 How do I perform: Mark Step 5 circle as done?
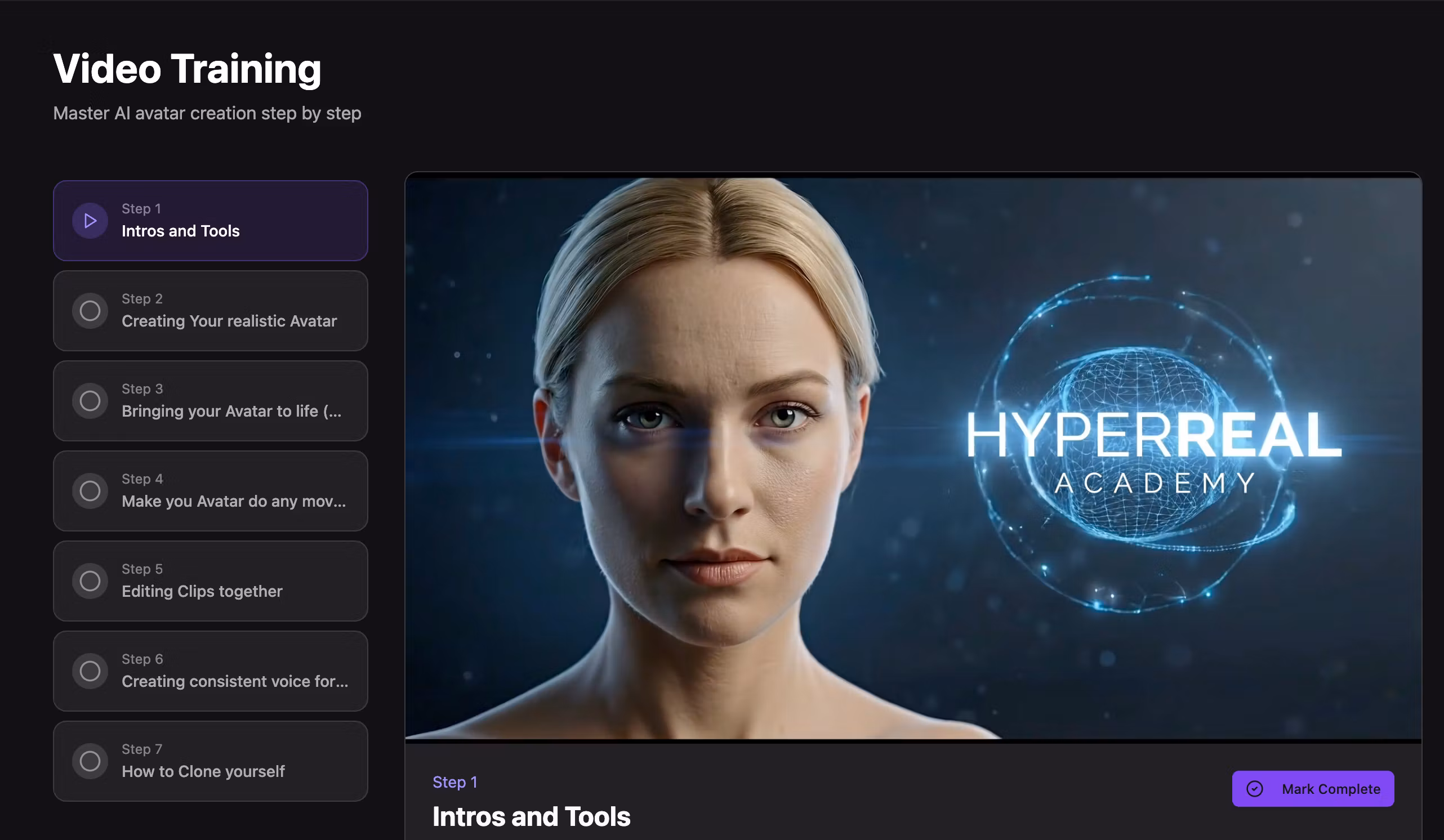click(x=90, y=580)
